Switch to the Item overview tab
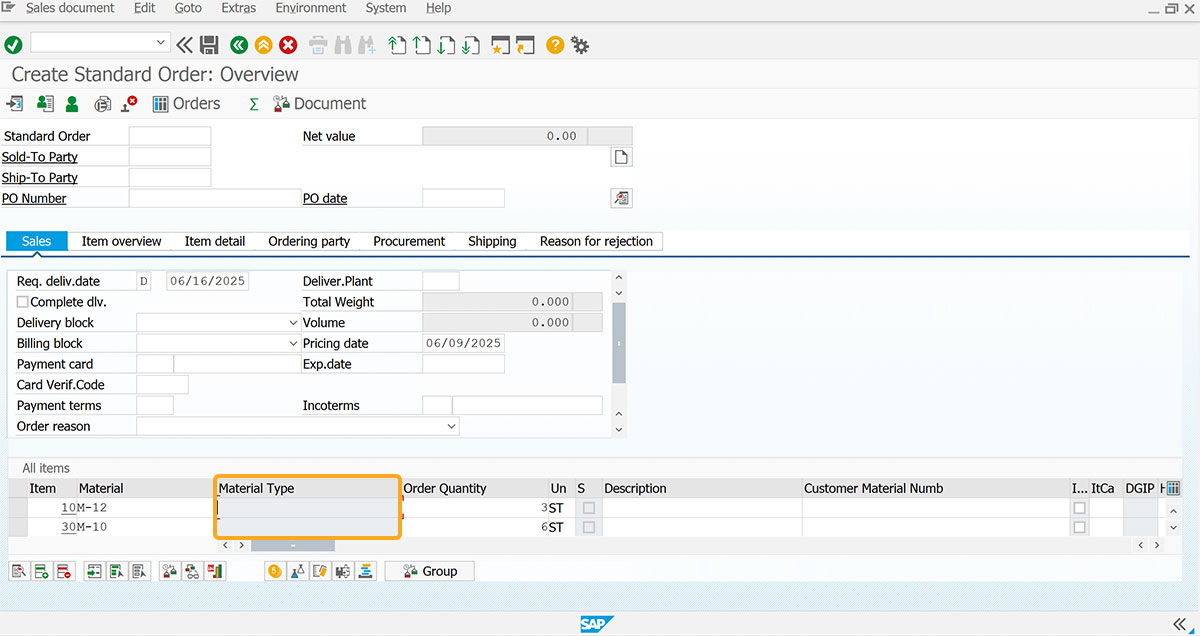This screenshot has width=1200, height=636. click(121, 241)
